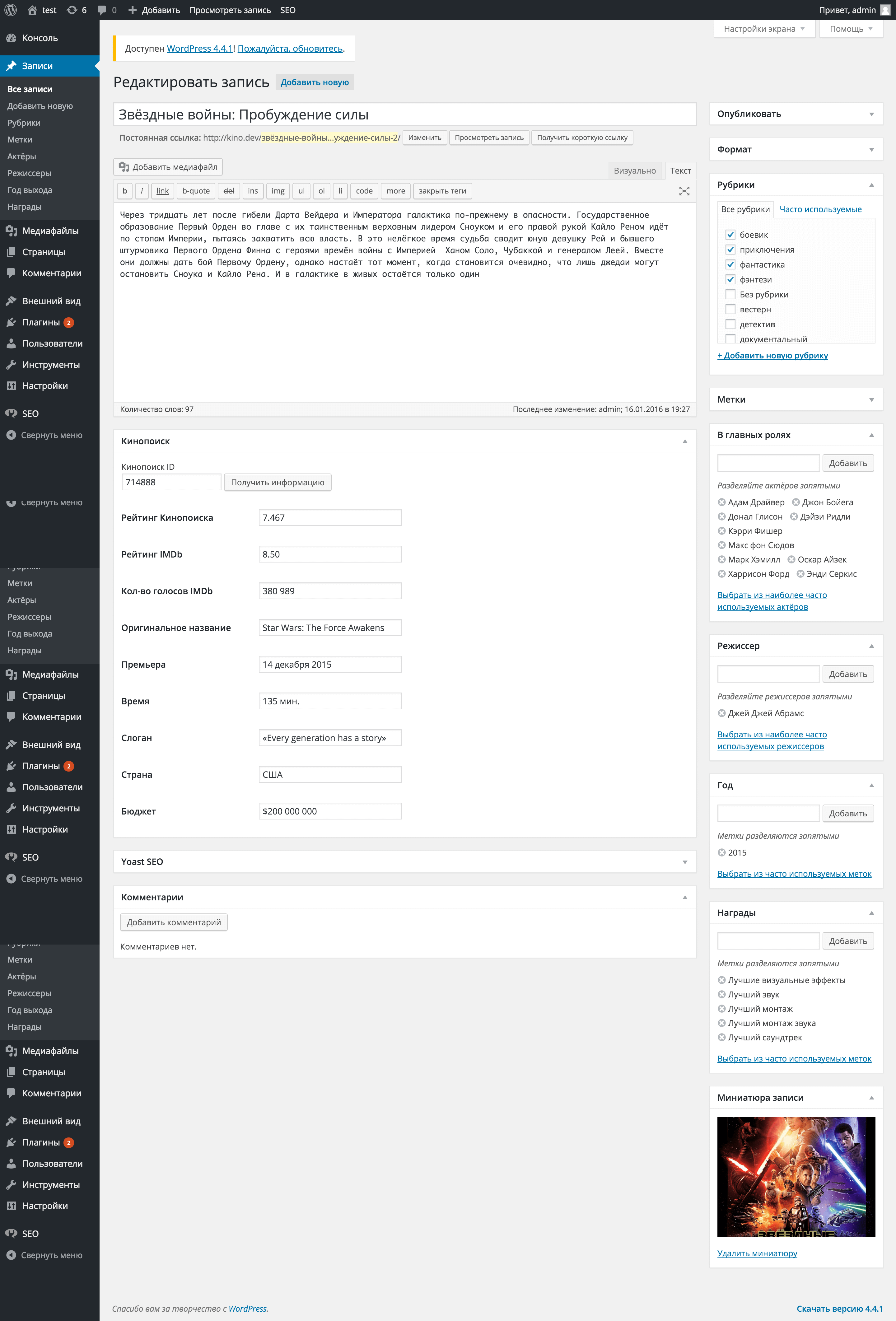
Task: Expand the Метки panel
Action: click(x=871, y=399)
